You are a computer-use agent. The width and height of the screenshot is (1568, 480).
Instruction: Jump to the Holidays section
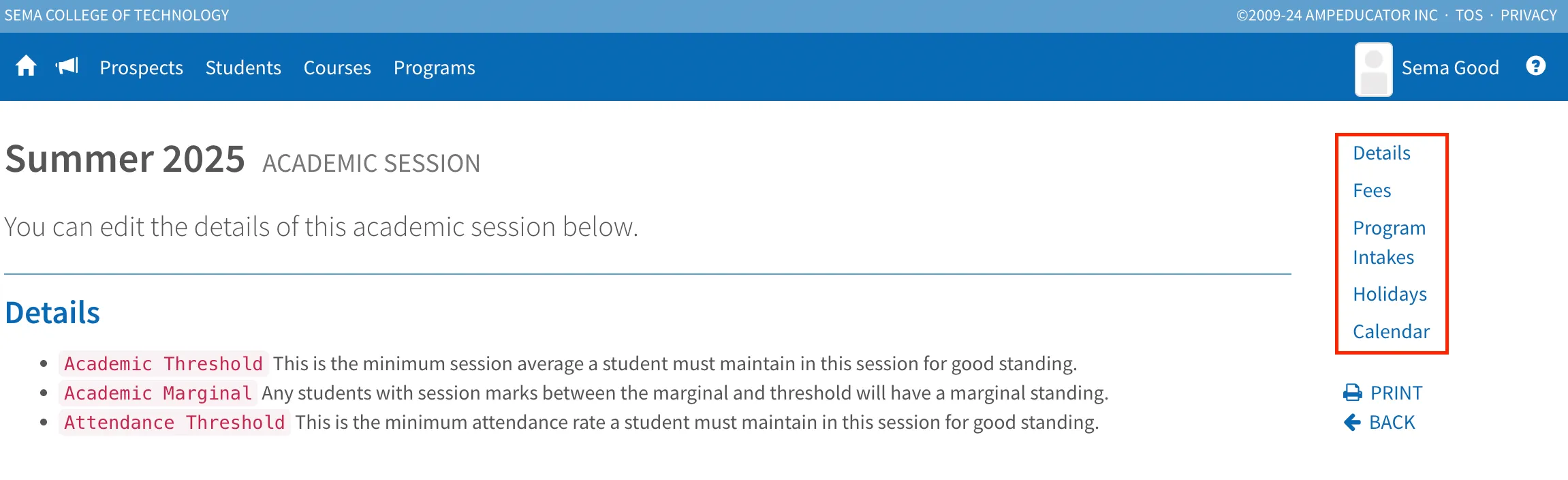click(1390, 294)
